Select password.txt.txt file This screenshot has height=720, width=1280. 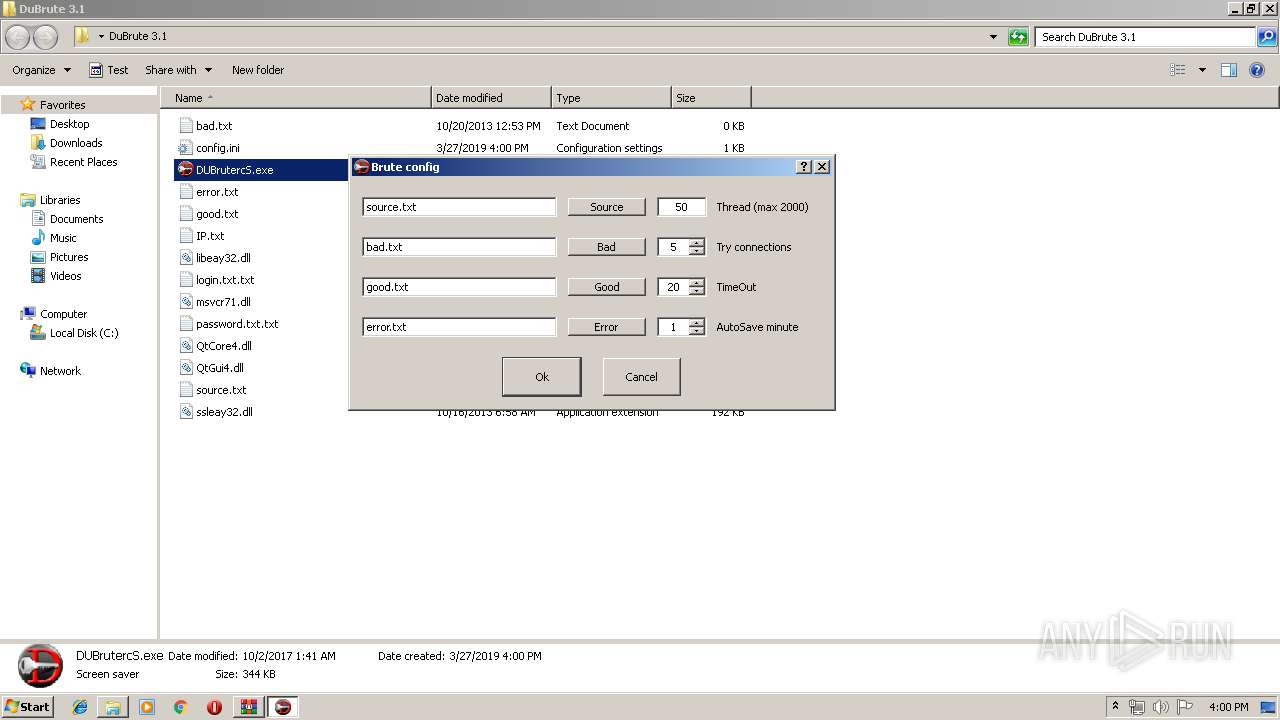(x=237, y=324)
